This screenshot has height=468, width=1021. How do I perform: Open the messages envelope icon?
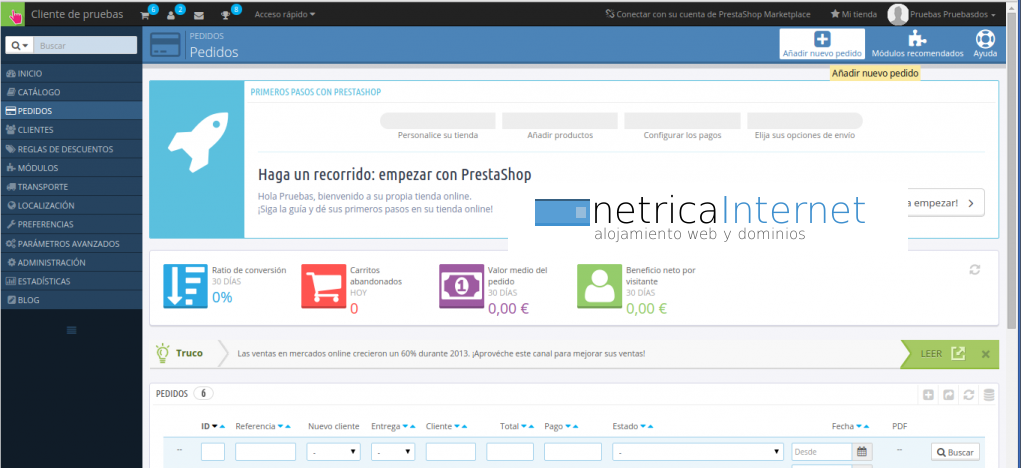click(199, 15)
